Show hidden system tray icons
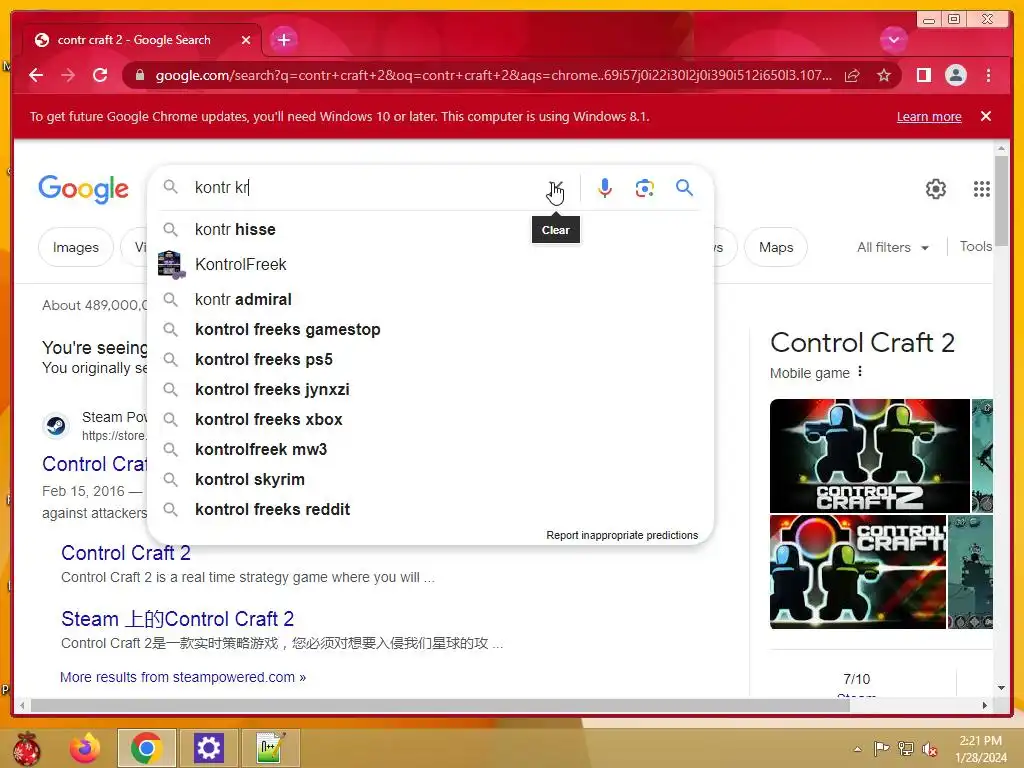The image size is (1024, 768). [857, 749]
